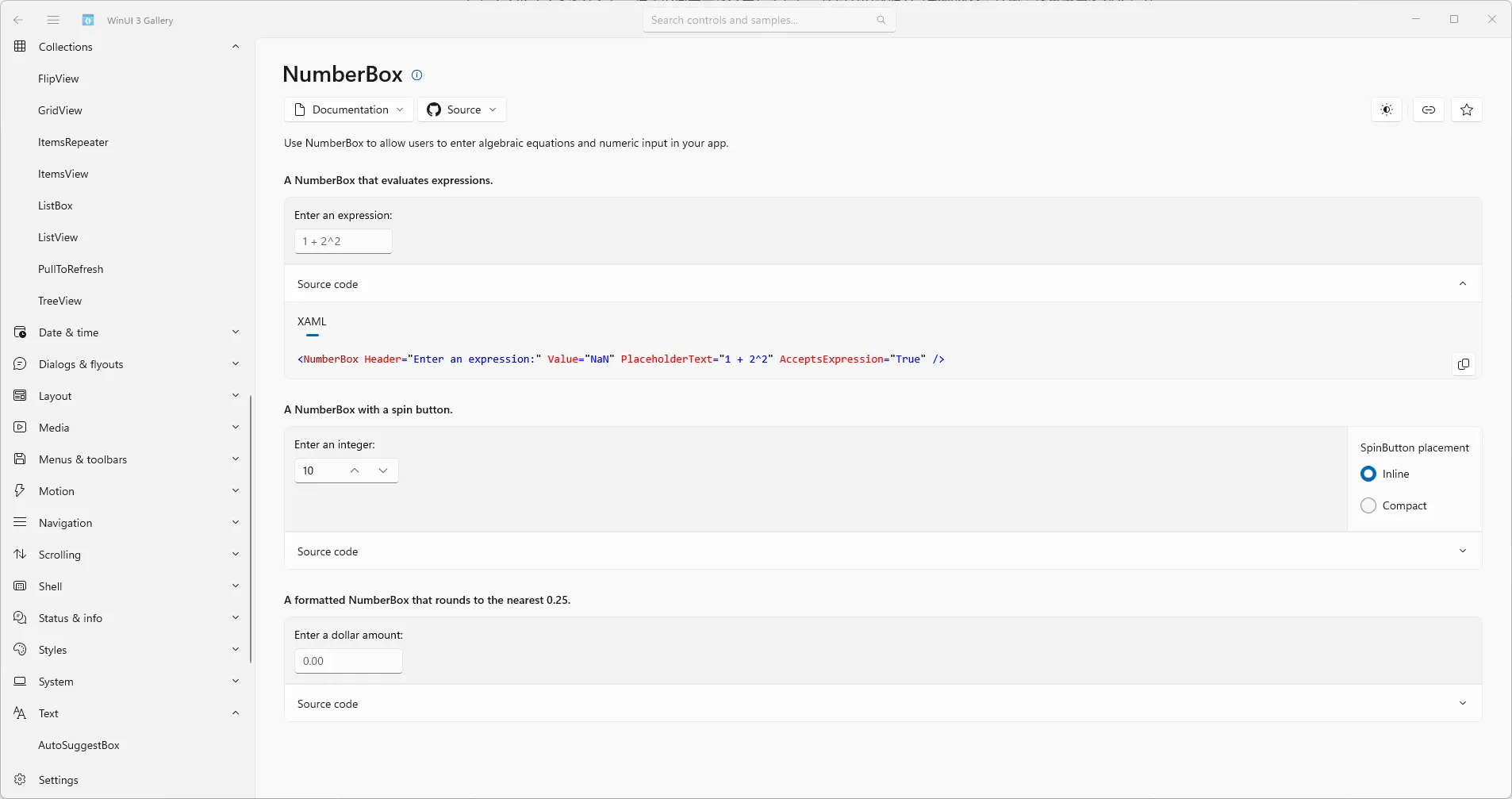Open the AutoSuggestBox page
Viewport: 1512px width, 799px height.
(79, 745)
